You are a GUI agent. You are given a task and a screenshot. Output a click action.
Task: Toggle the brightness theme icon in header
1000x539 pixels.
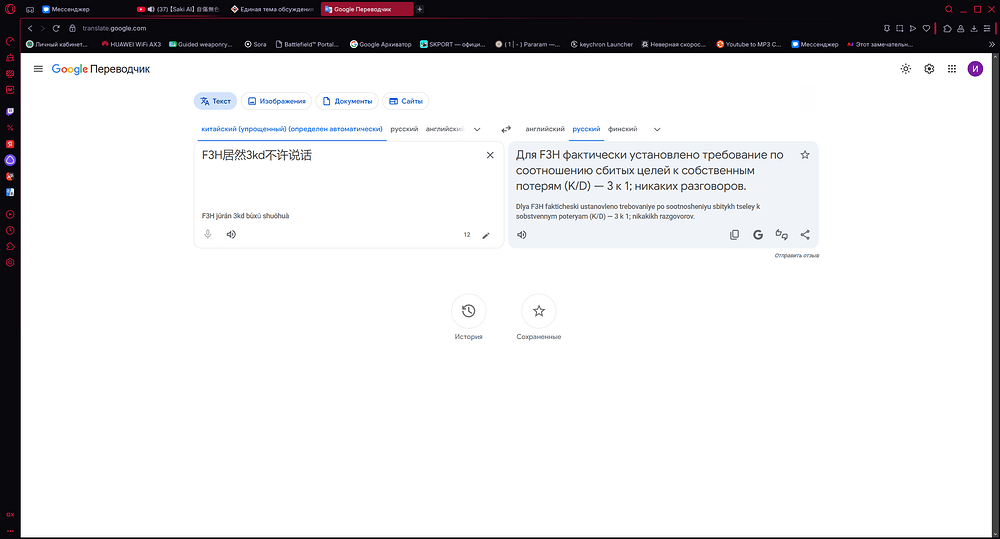tap(906, 69)
